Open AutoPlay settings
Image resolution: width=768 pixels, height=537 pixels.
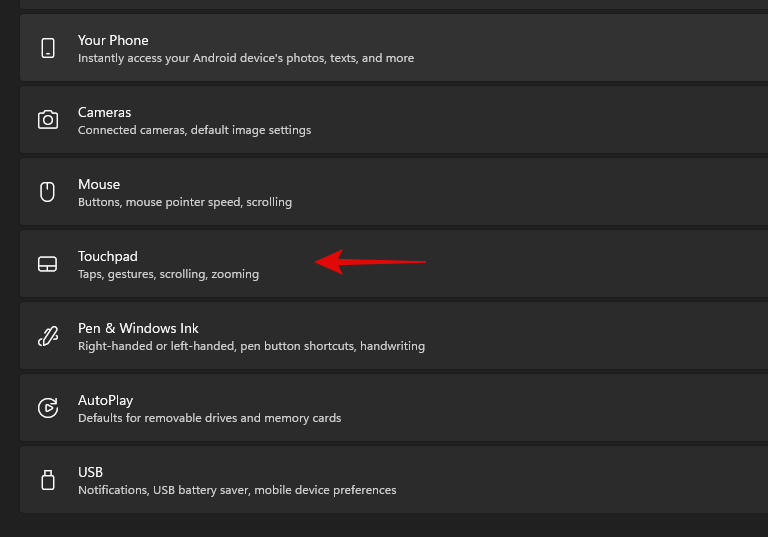106,400
